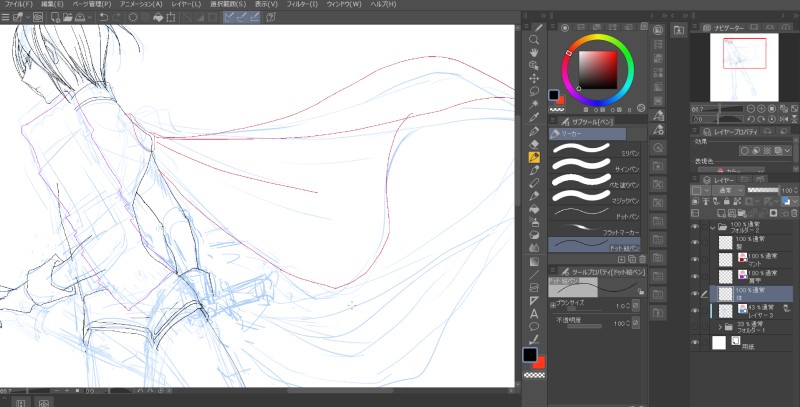Switch to the ナビゲーター tab
Screen dimensions: 800x407
tap(724, 28)
